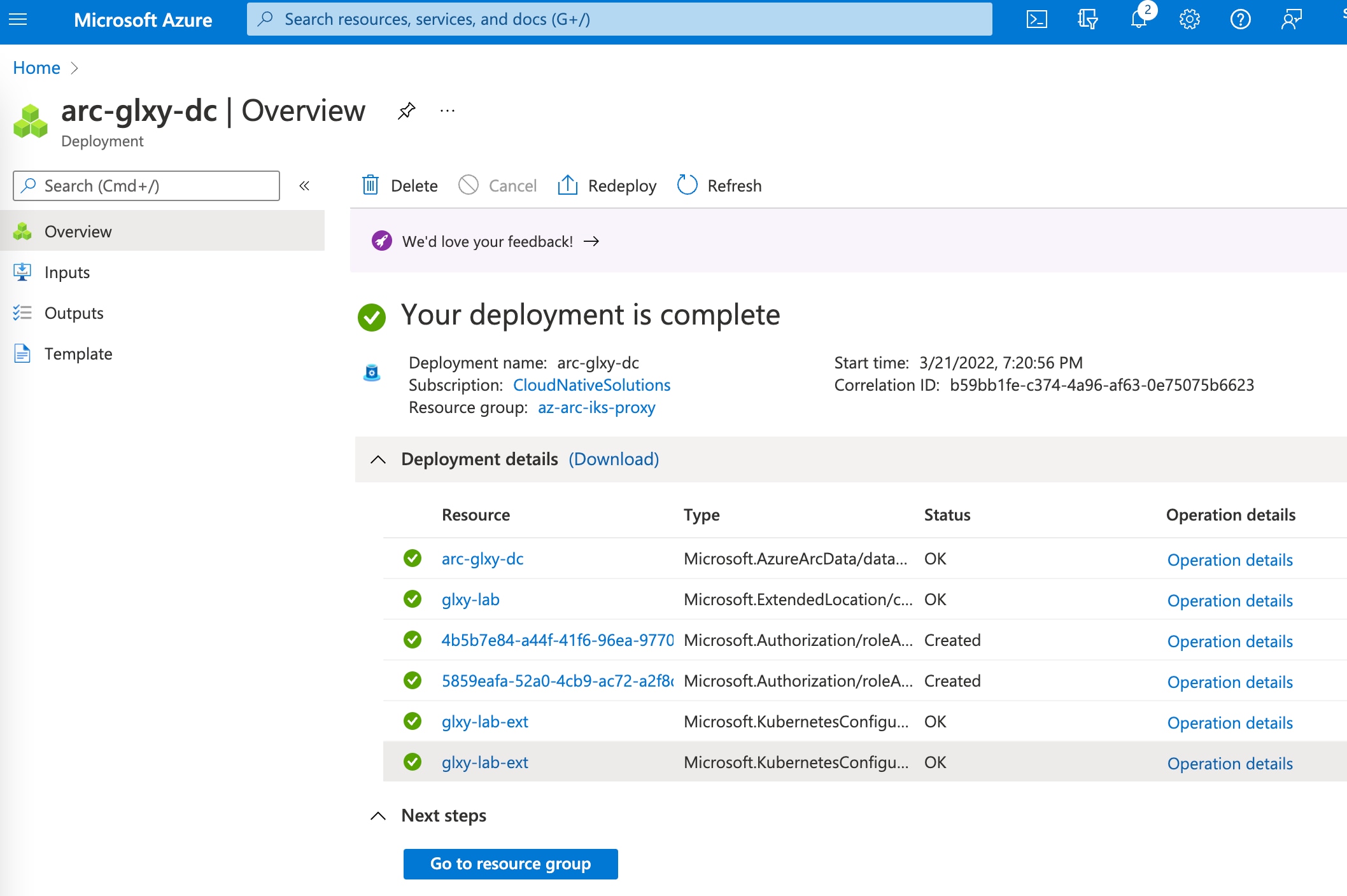
Task: Click the Download deployment details link
Action: coord(614,459)
